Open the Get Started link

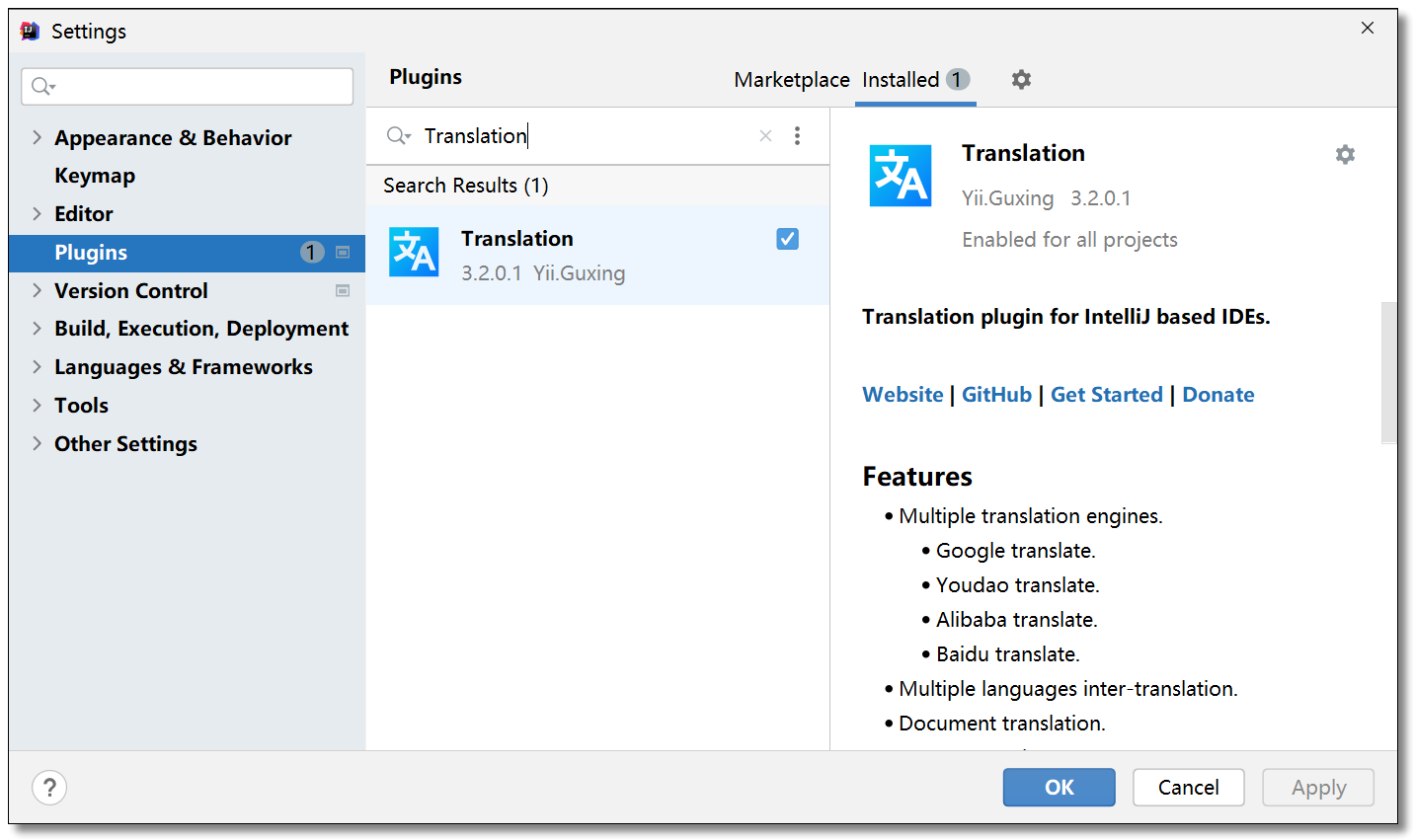tap(1107, 395)
